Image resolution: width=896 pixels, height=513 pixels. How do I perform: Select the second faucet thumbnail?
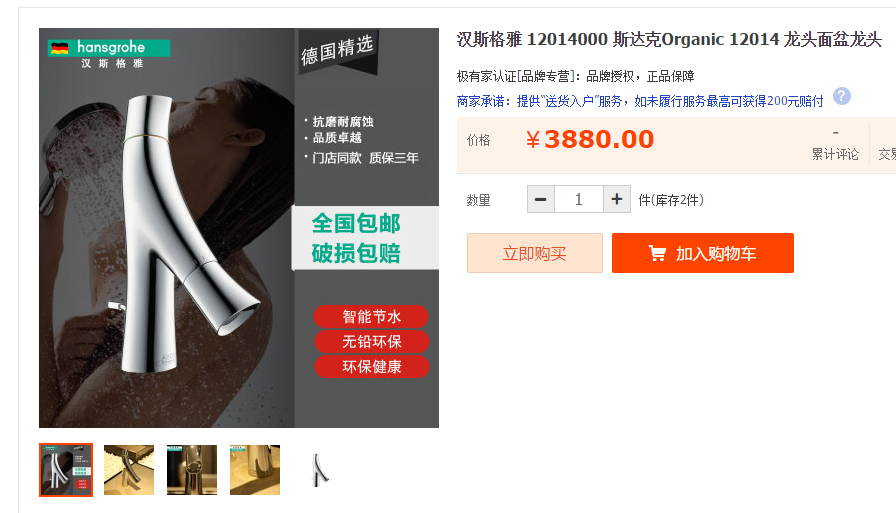tap(129, 470)
